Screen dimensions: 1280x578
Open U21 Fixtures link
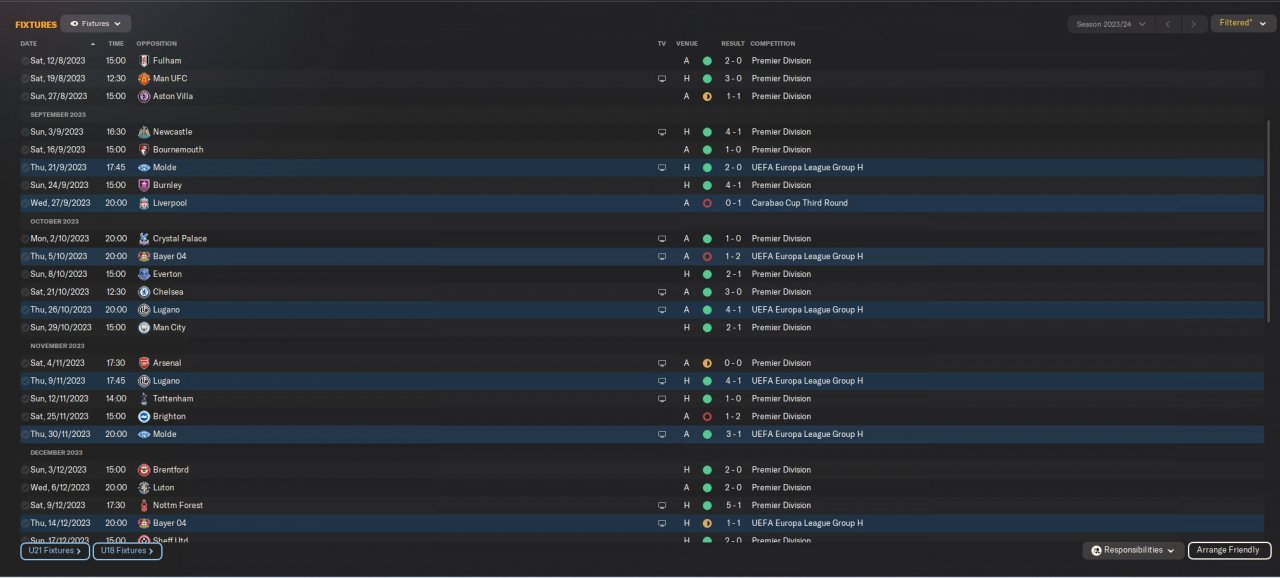[x=55, y=551]
